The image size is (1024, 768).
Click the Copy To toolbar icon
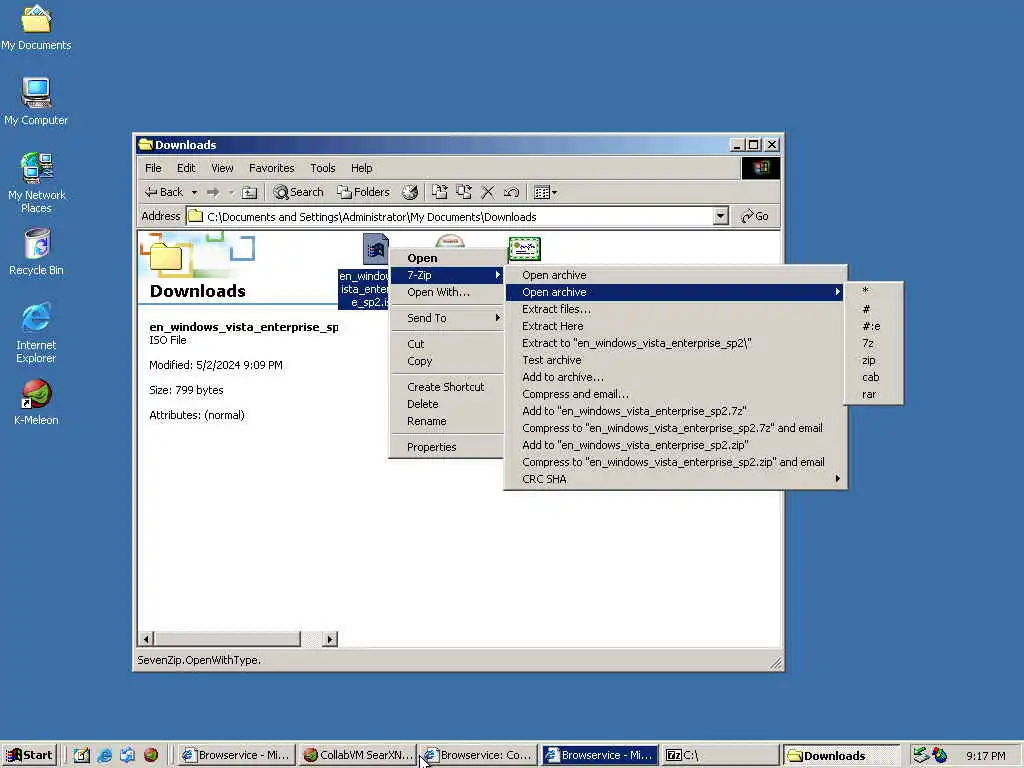[x=464, y=192]
